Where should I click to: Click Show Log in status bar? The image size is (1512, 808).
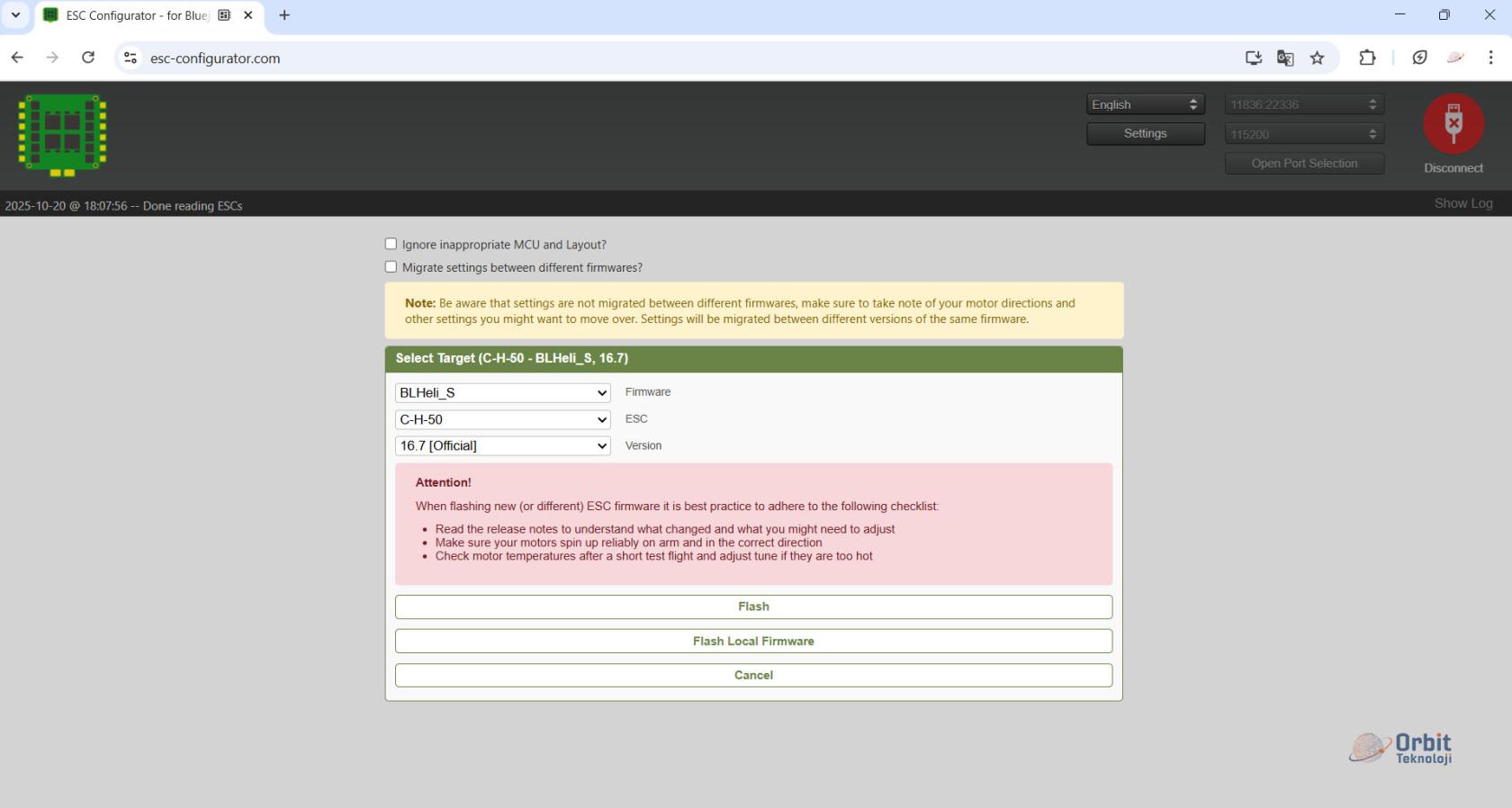click(1462, 203)
